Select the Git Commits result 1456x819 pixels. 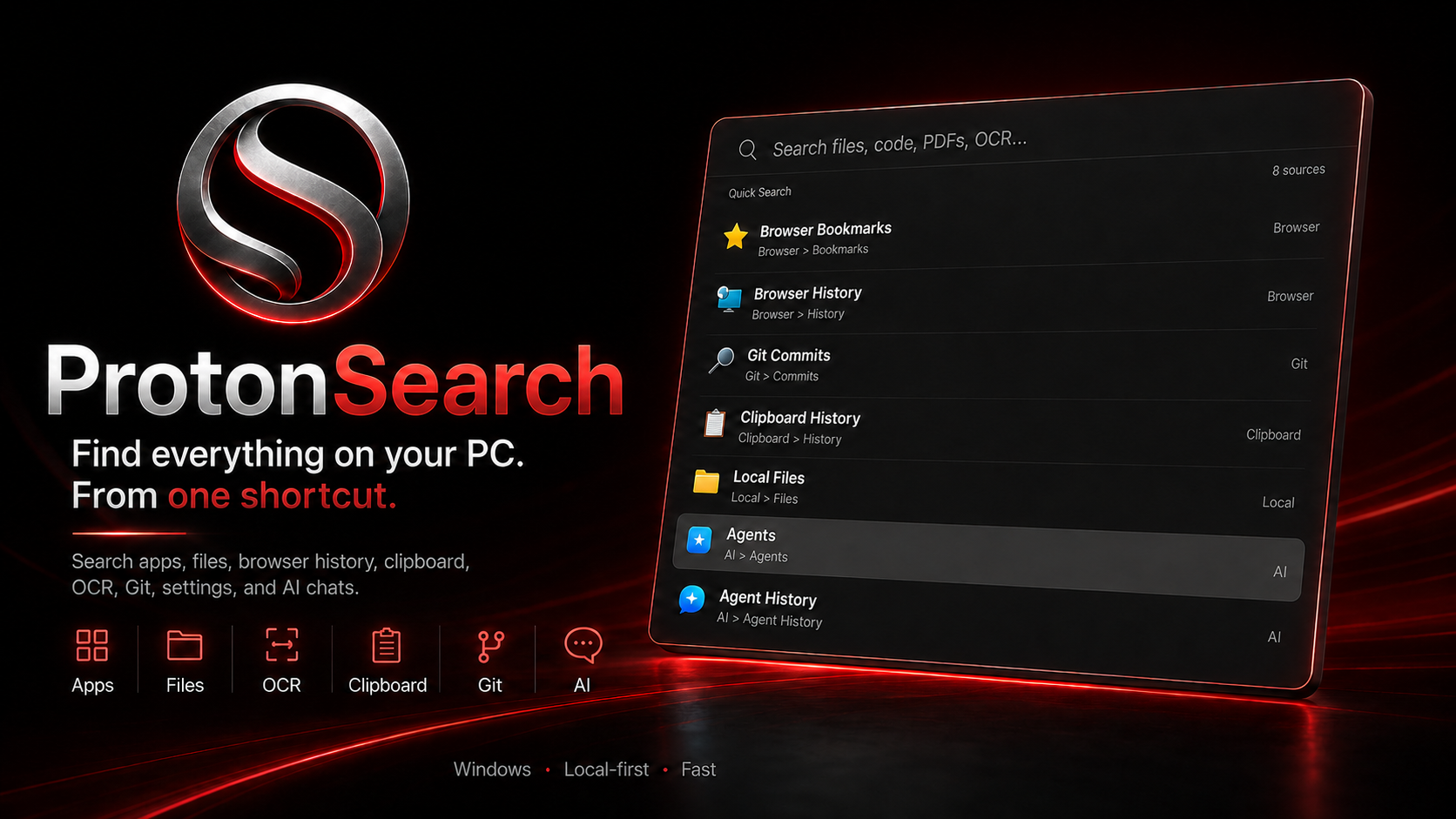(x=1008, y=365)
